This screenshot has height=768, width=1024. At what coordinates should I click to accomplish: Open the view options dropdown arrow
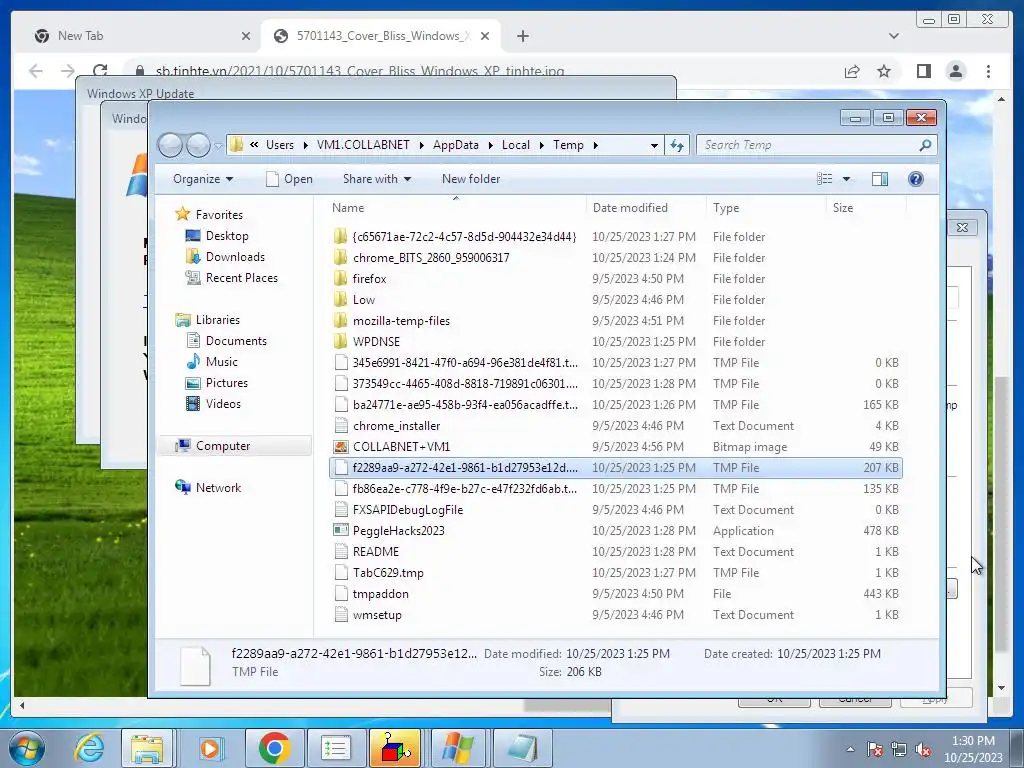pos(846,179)
